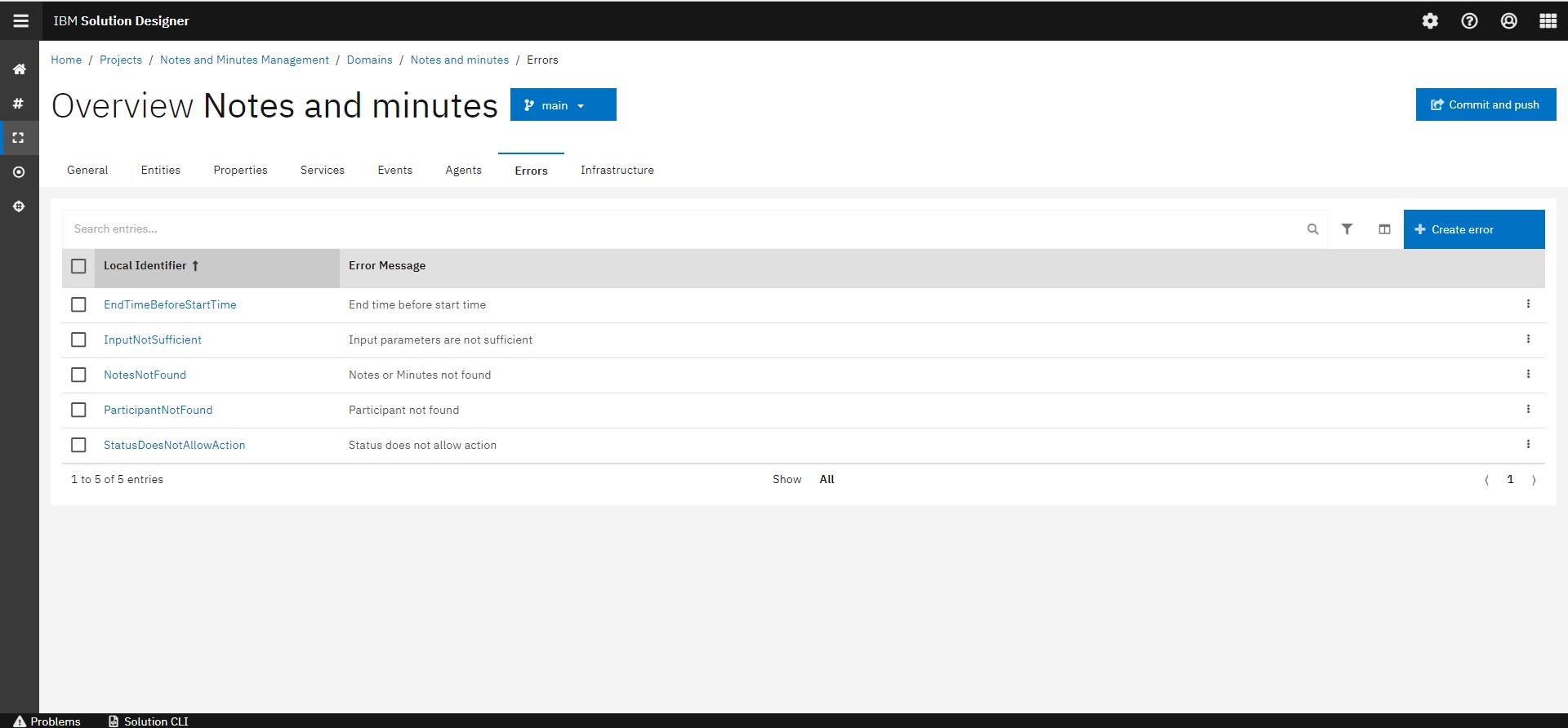Expand the main branch dropdown
This screenshot has height=728, width=1568.
pyautogui.click(x=563, y=105)
